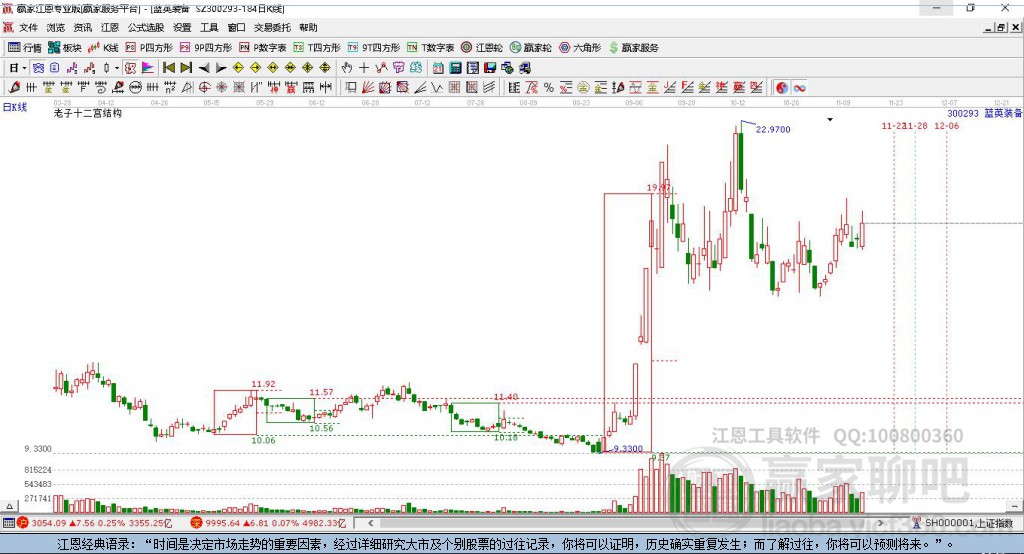Select the Gann fan lines tool
The image size is (1024, 554).
(368, 88)
